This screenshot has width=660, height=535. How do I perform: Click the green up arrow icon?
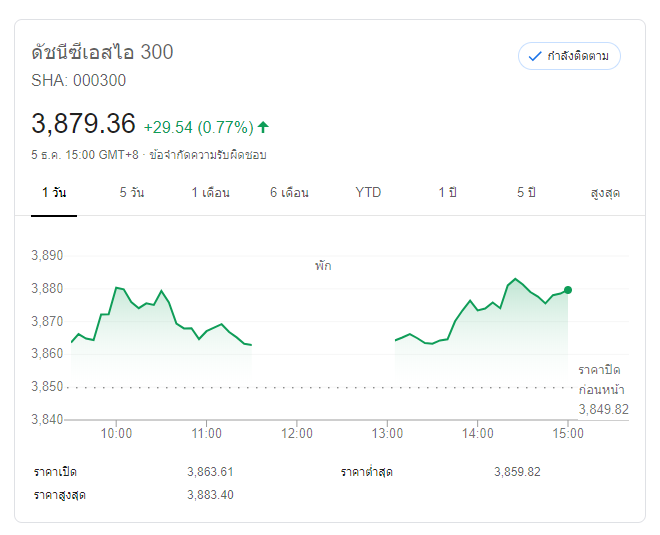pyautogui.click(x=263, y=127)
